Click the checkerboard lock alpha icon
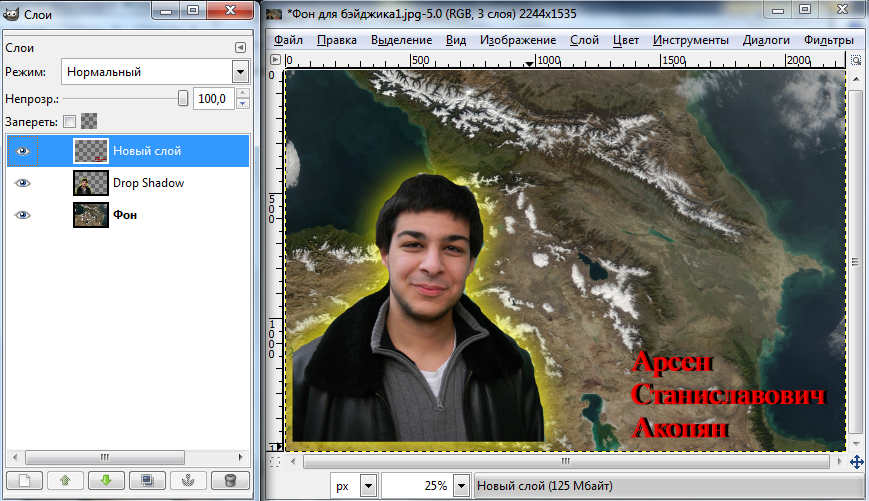This screenshot has height=501, width=869. pyautogui.click(x=89, y=121)
